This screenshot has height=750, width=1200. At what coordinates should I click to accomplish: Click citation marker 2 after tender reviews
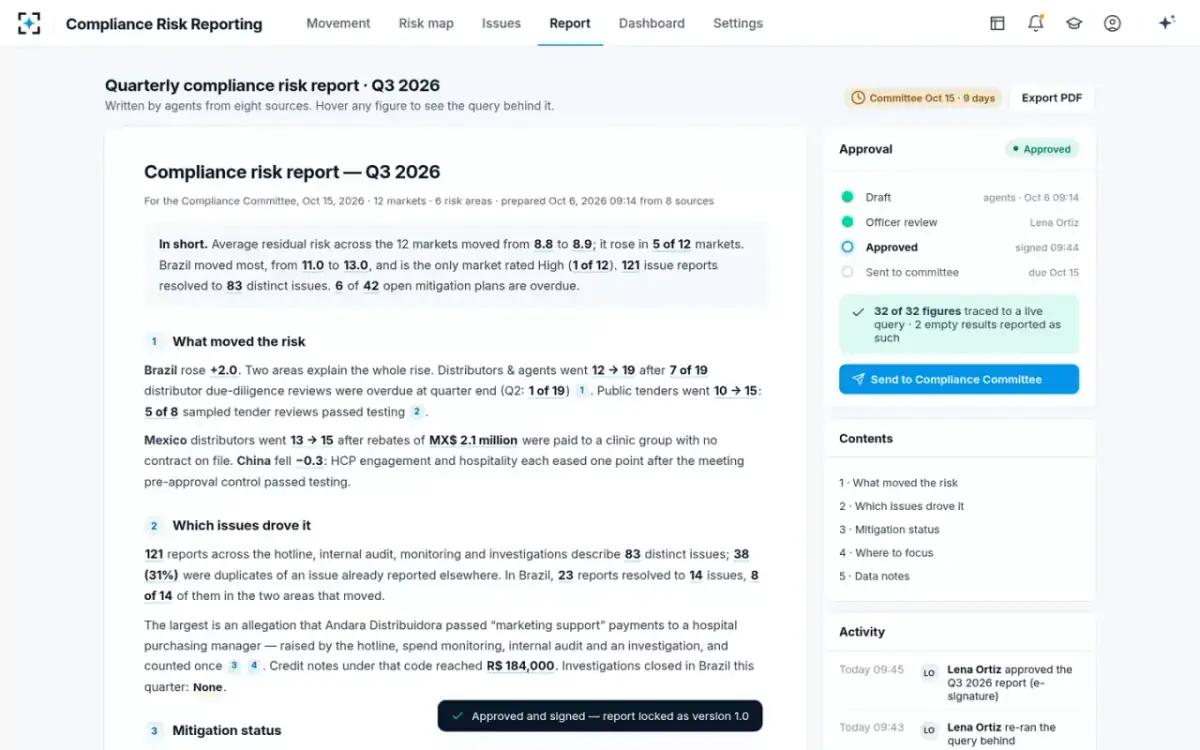click(x=415, y=412)
